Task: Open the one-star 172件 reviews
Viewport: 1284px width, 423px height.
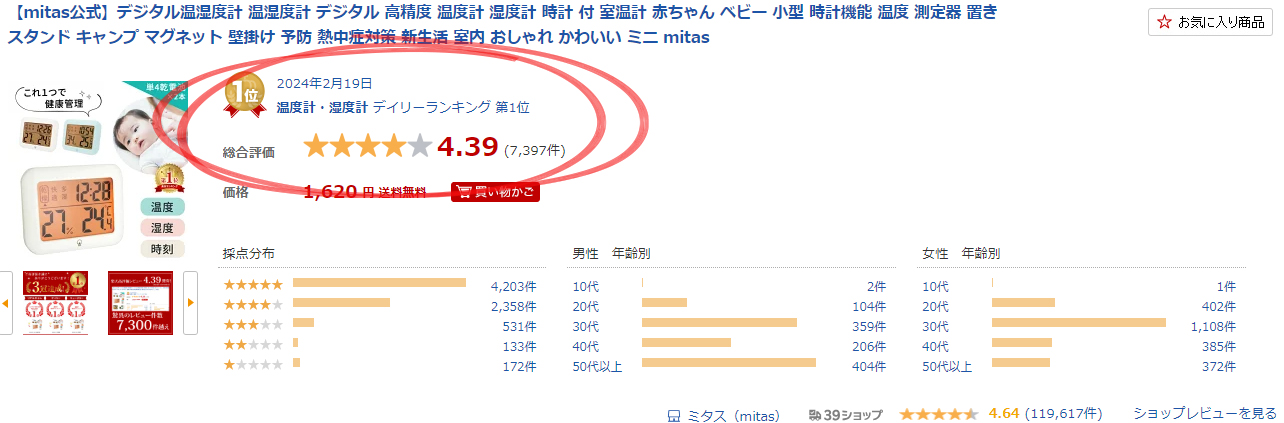Action: pos(521,366)
